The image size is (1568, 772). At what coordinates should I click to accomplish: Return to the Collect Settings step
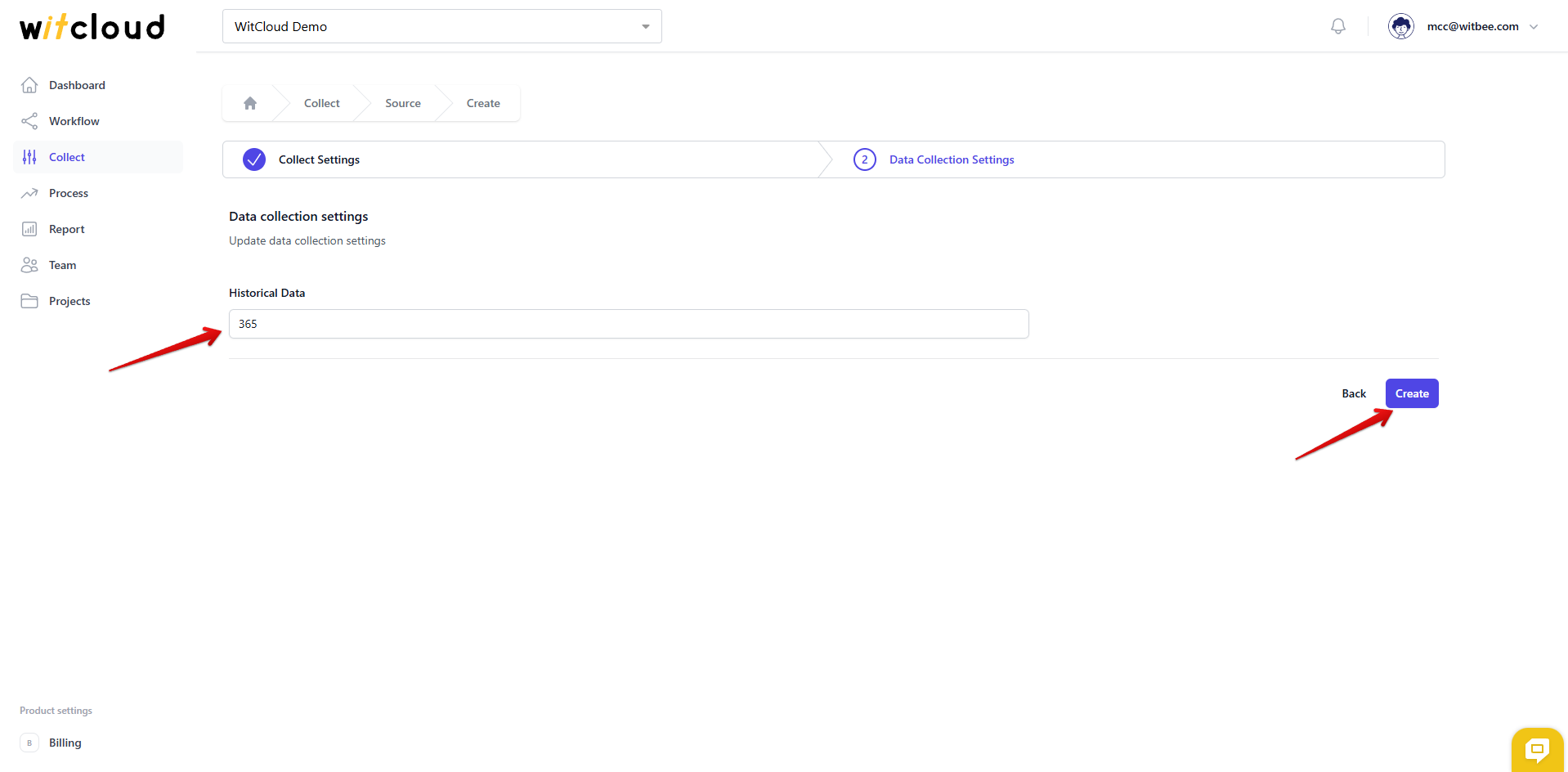click(319, 159)
